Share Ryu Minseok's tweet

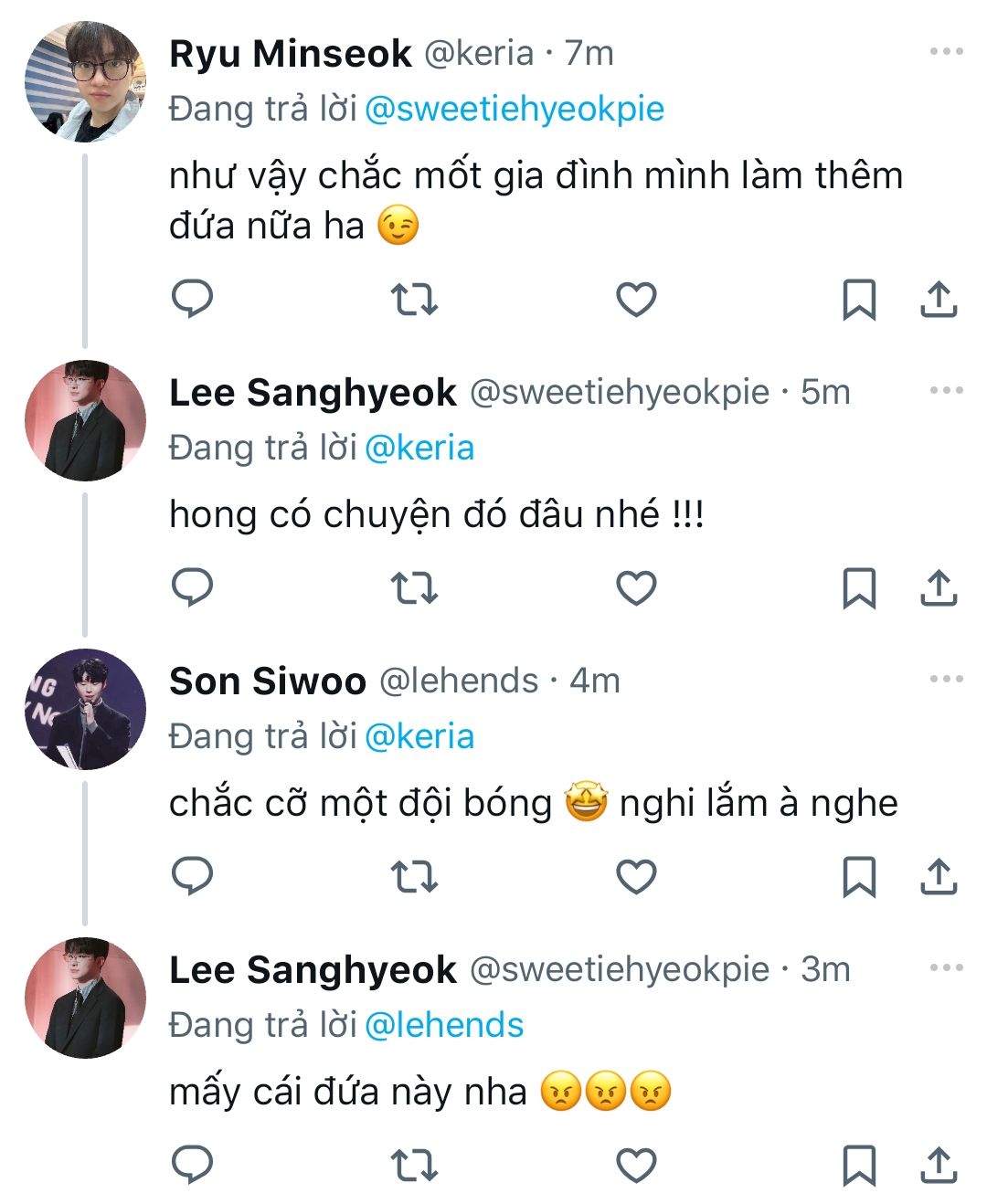939,299
